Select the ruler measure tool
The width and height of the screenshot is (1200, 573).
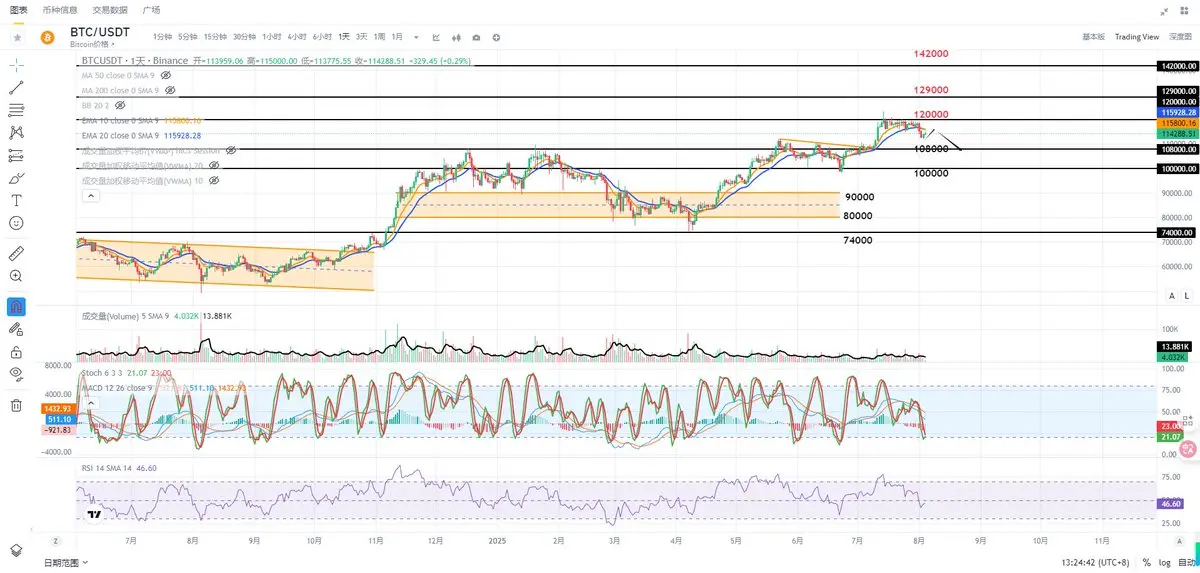pos(16,253)
